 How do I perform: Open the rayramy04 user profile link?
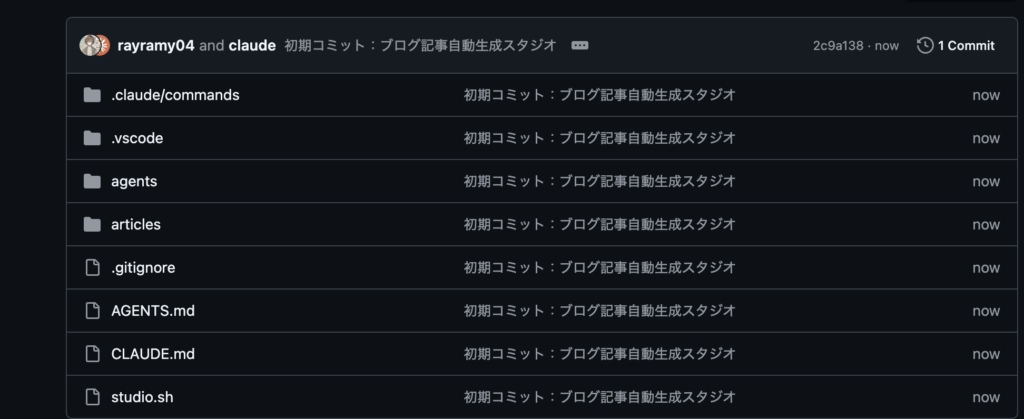coord(156,45)
